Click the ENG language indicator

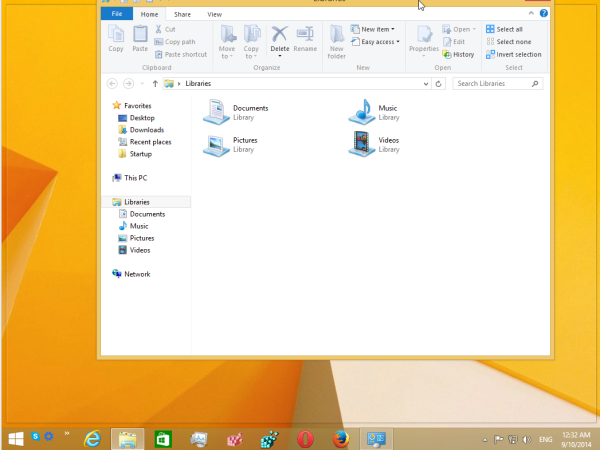[545, 439]
